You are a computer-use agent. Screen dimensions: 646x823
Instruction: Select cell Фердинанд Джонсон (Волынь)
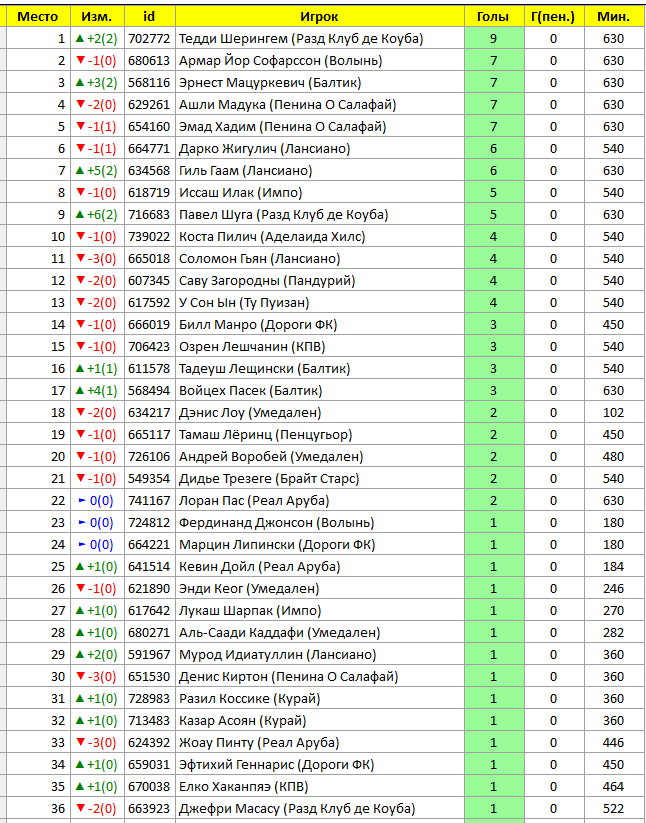point(320,523)
